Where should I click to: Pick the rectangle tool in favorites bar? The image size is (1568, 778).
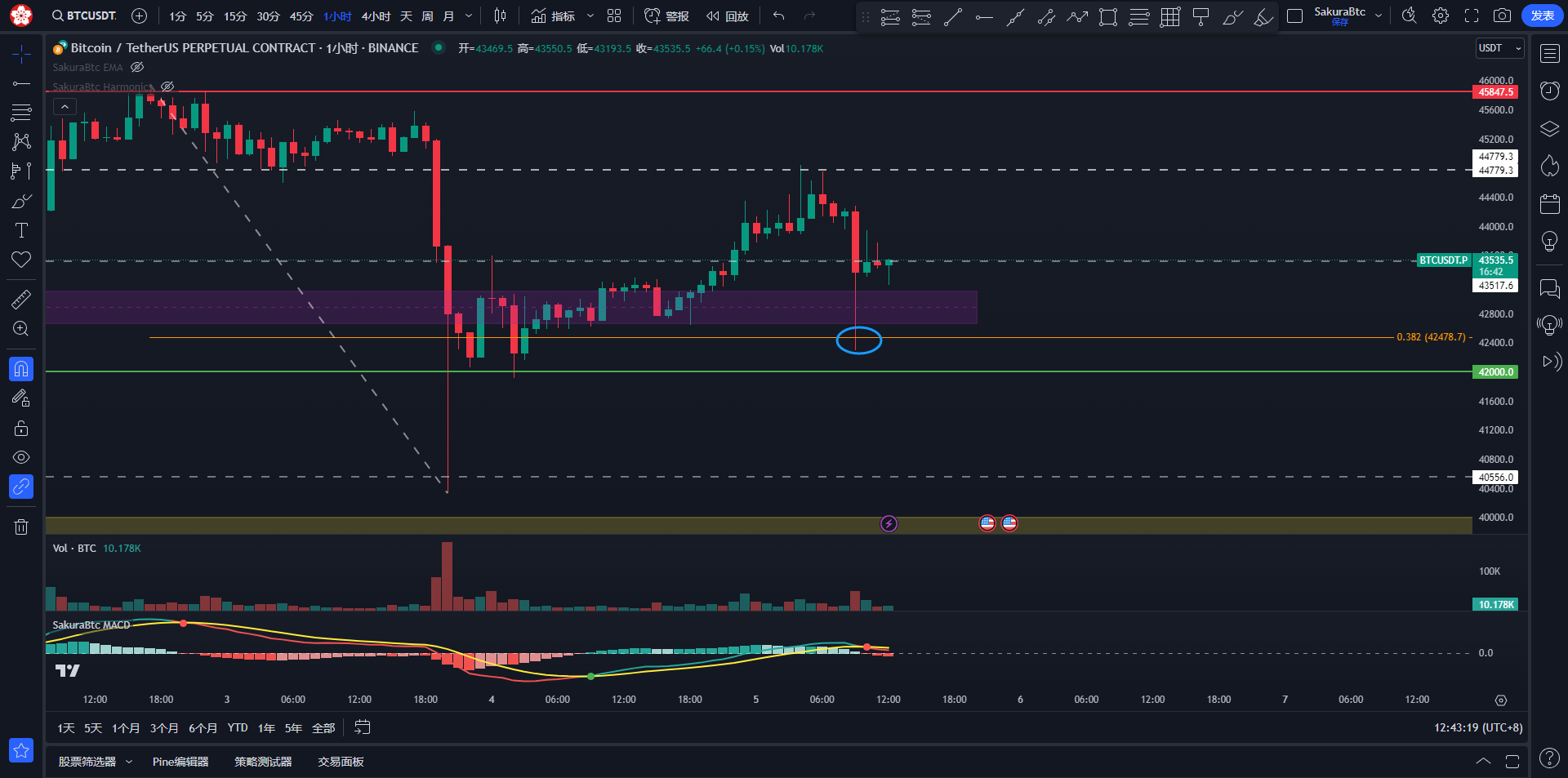[x=1108, y=16]
